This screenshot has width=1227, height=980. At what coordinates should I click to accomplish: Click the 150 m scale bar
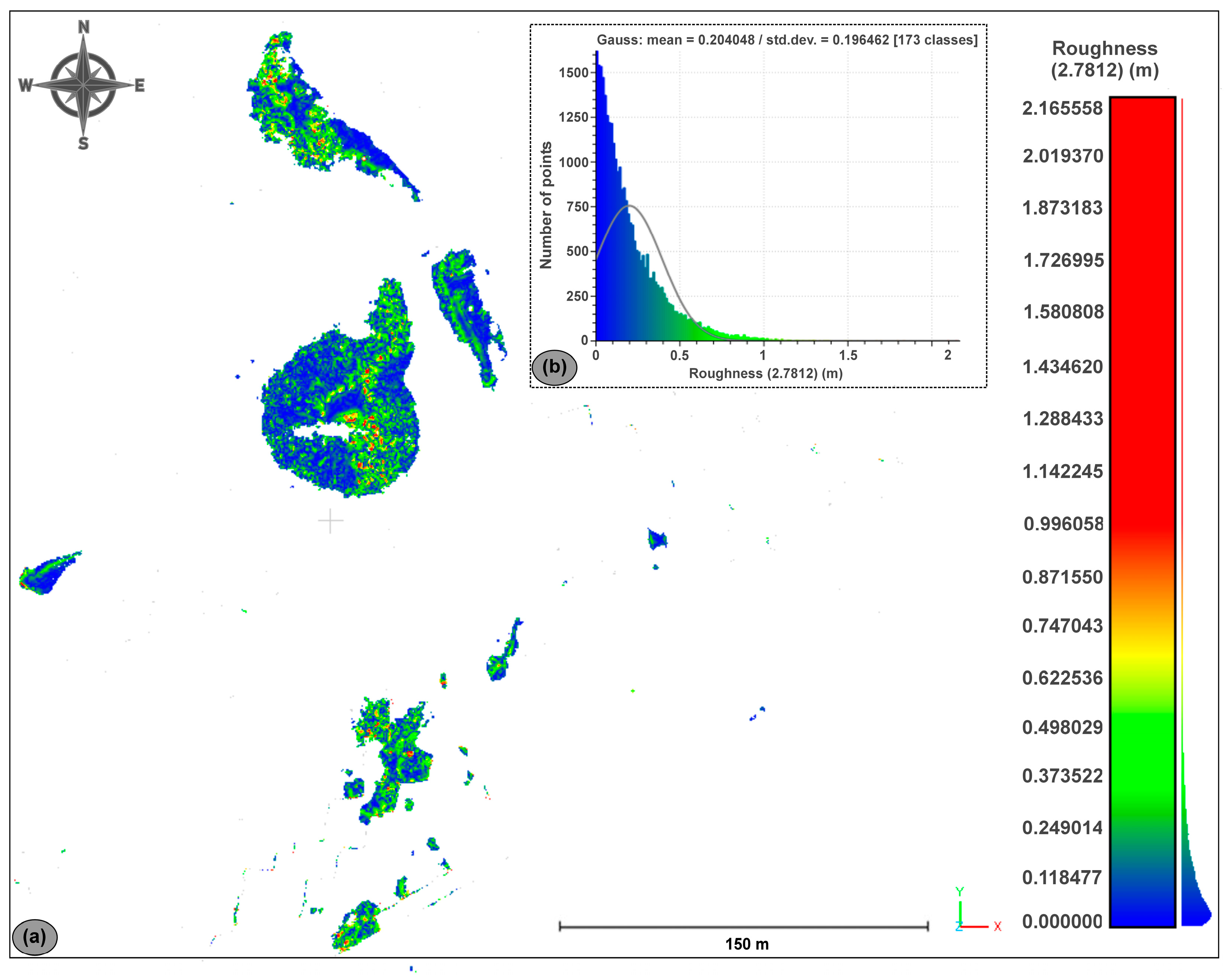(x=743, y=927)
